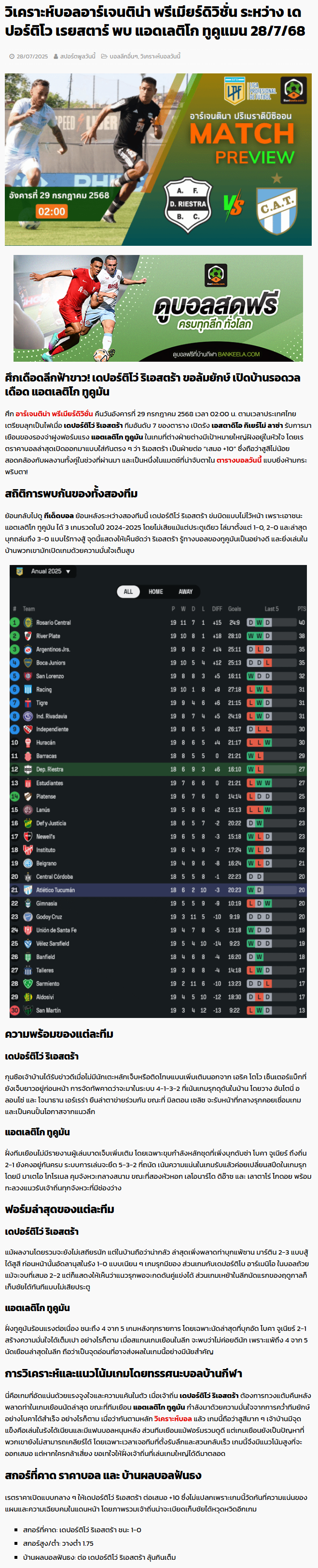Image resolution: width=318 pixels, height=1568 pixels.
Task: Click the ดูบอลสดฟรี banner ad
Action: [x=158, y=308]
